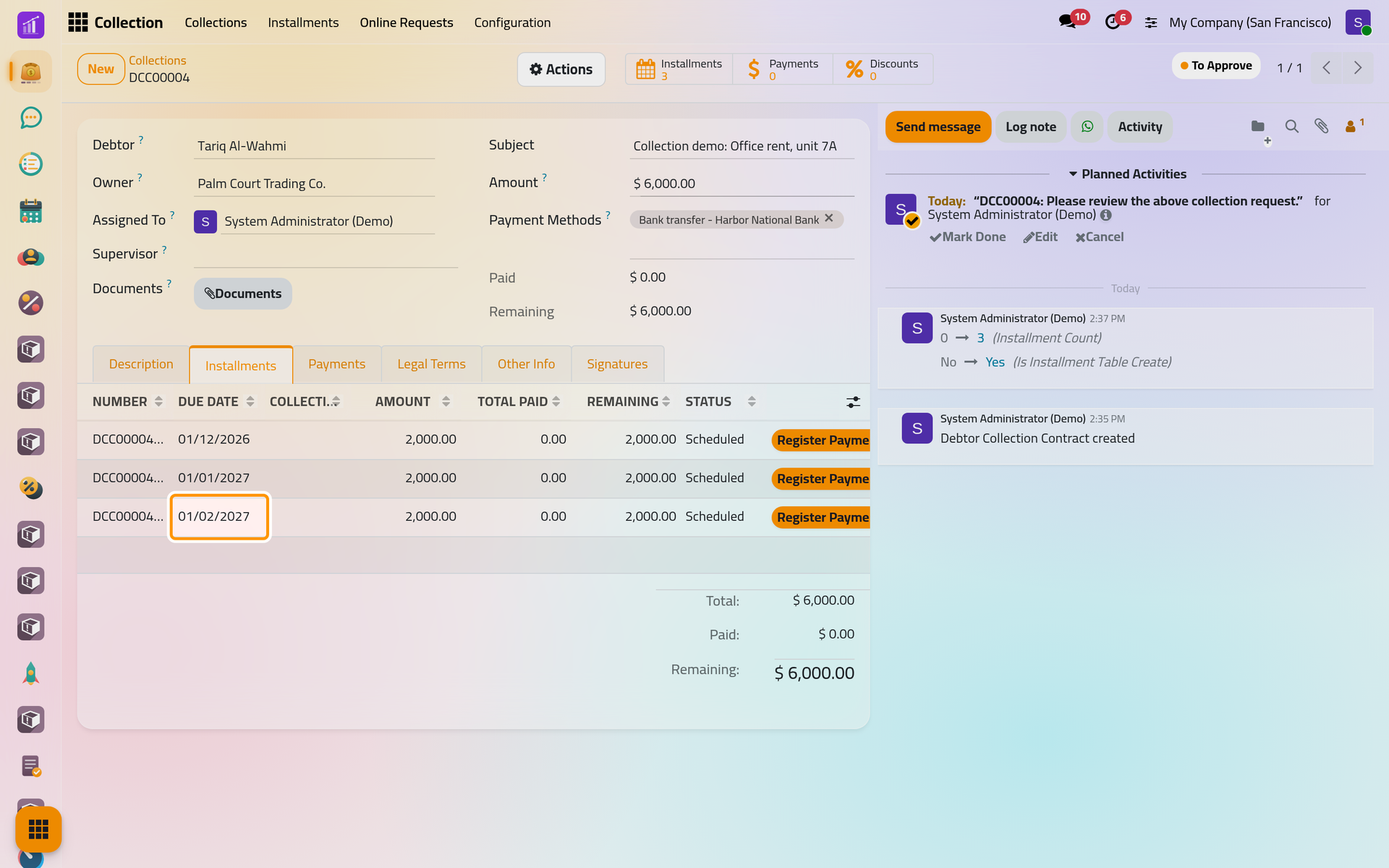Screen dimensions: 1389x868
Task: Click the paperclip attachments icon
Action: click(1321, 127)
